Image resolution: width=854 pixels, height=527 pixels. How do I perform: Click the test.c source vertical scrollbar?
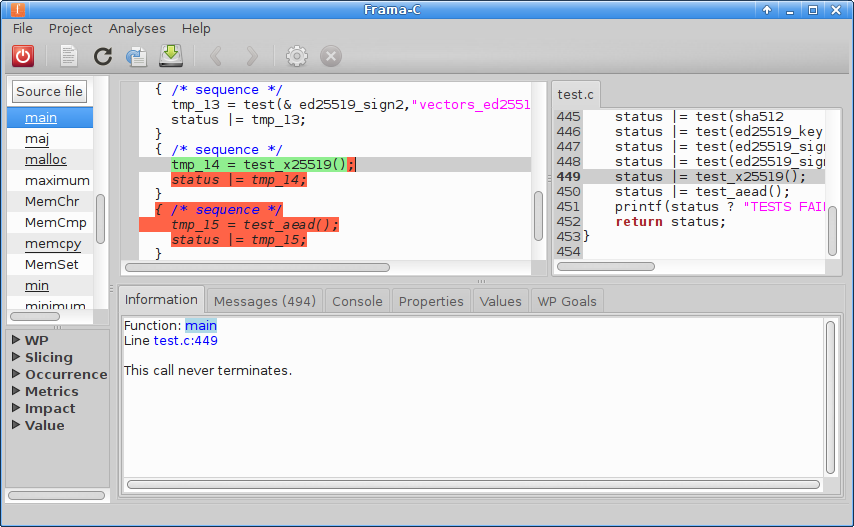click(x=832, y=231)
